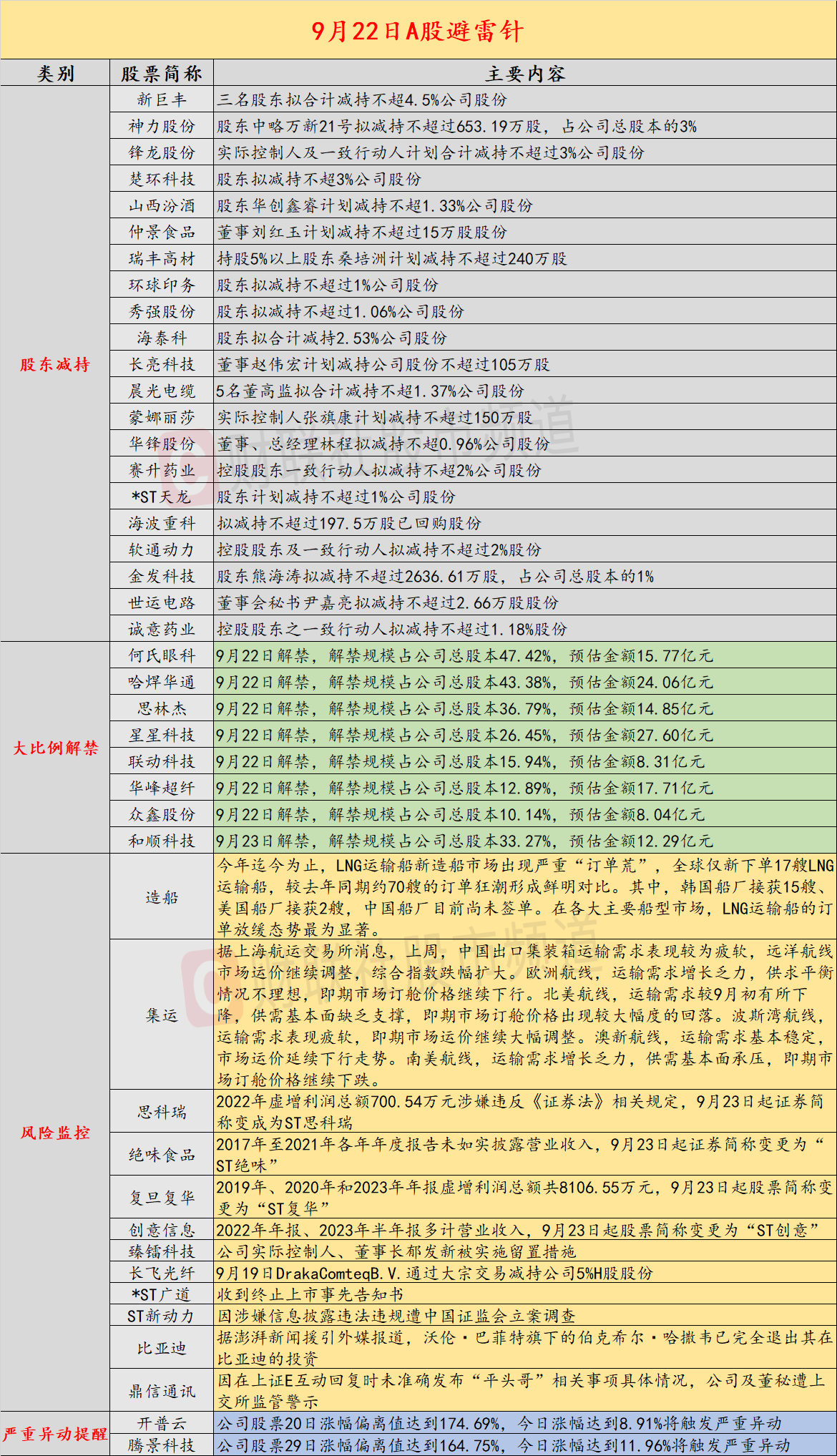Screen dimensions: 837x1456
Task: Click 腾景科技 涨幅偏离值164.75% cell
Action: pos(525,1445)
